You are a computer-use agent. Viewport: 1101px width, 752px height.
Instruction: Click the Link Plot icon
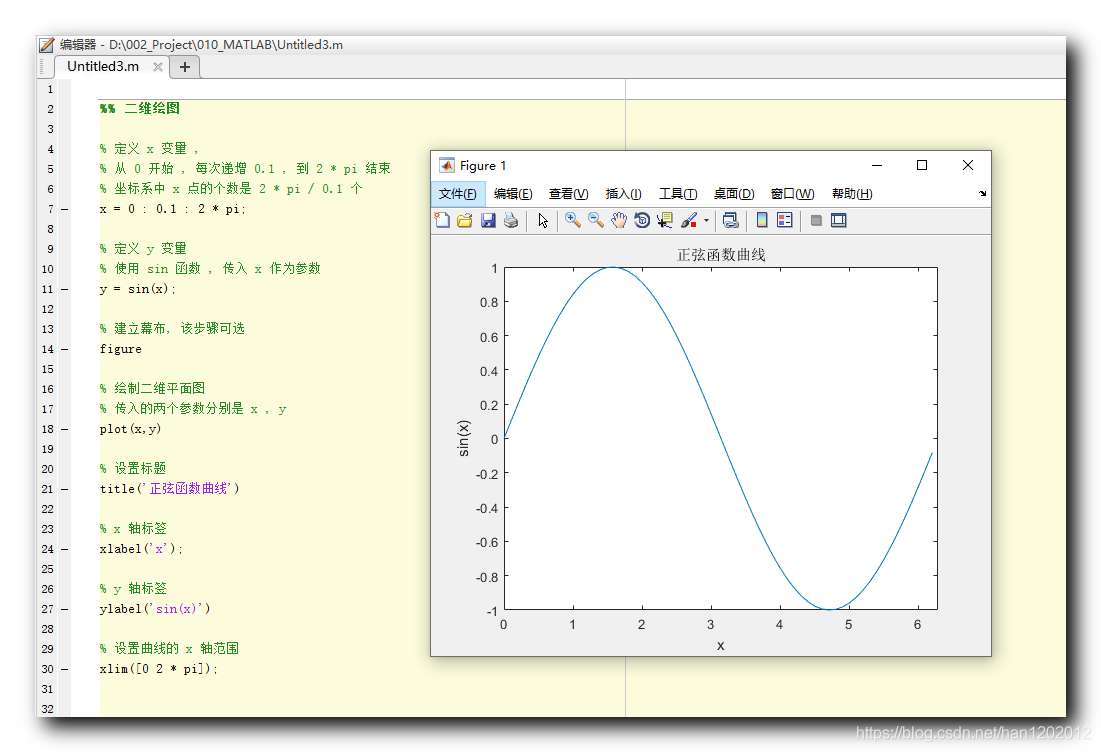731,220
